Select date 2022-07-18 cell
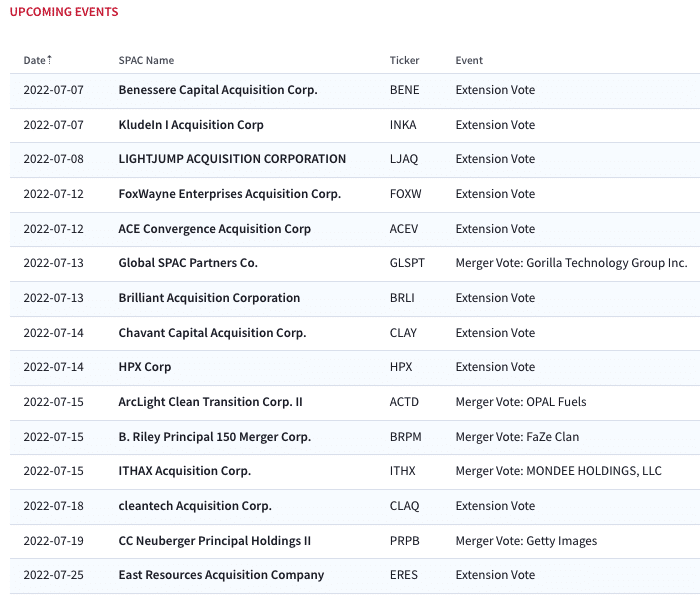The height and width of the screenshot is (595, 700). pyautogui.click(x=53, y=506)
